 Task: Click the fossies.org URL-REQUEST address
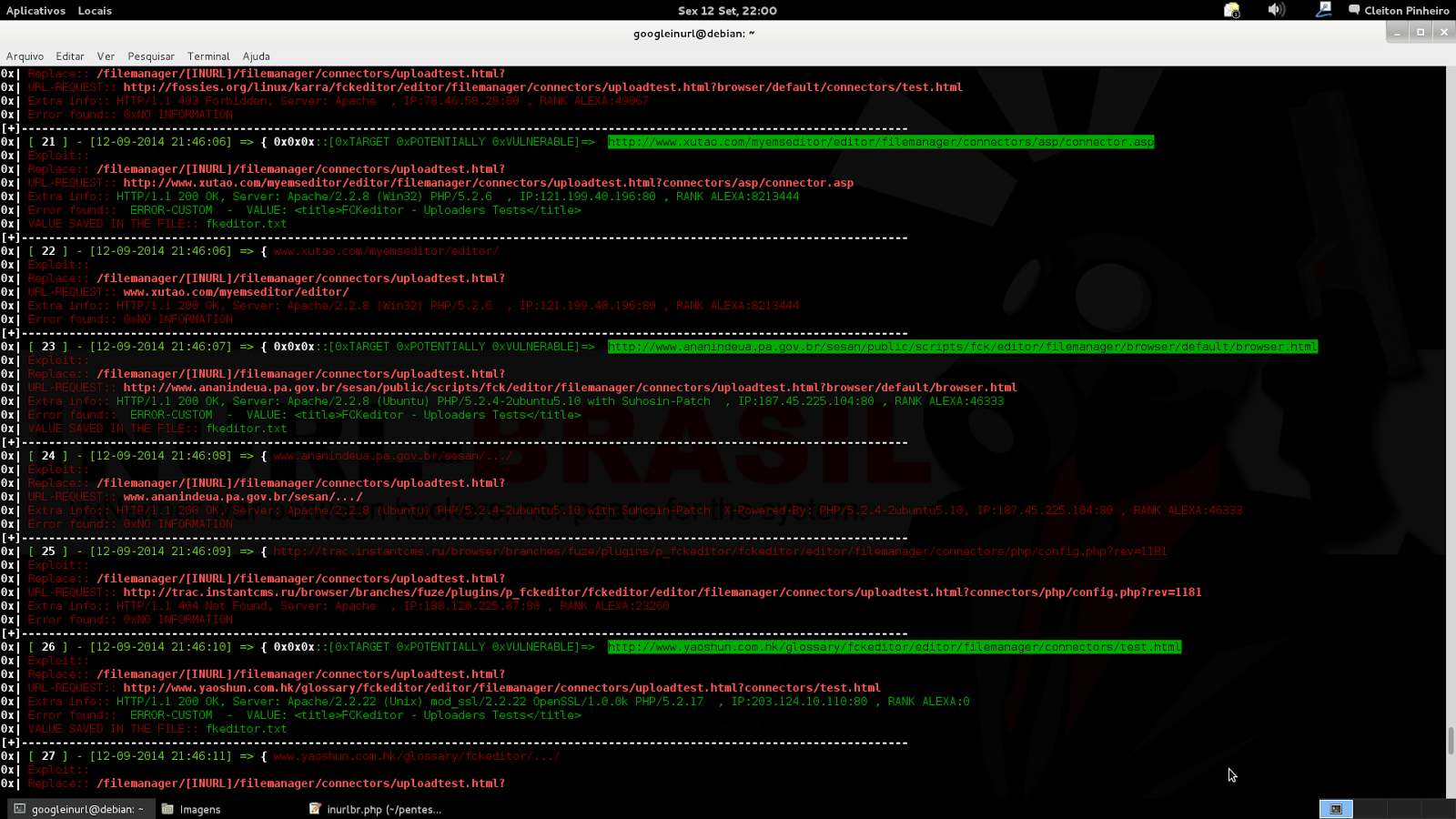(542, 87)
